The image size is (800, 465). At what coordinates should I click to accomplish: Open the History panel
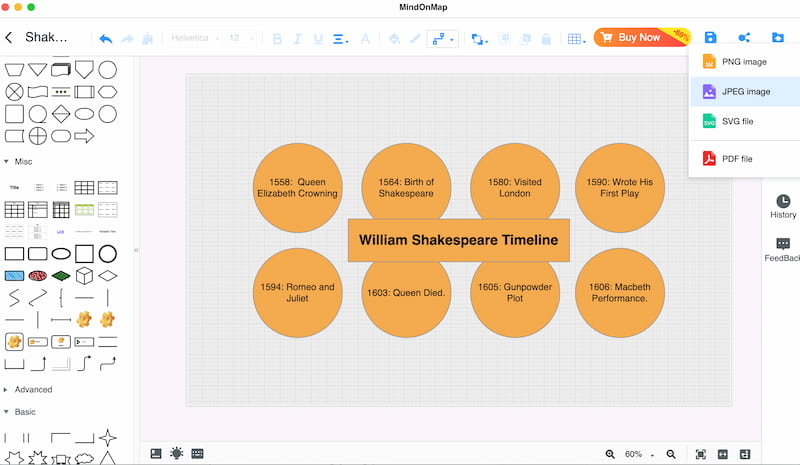tap(782, 206)
